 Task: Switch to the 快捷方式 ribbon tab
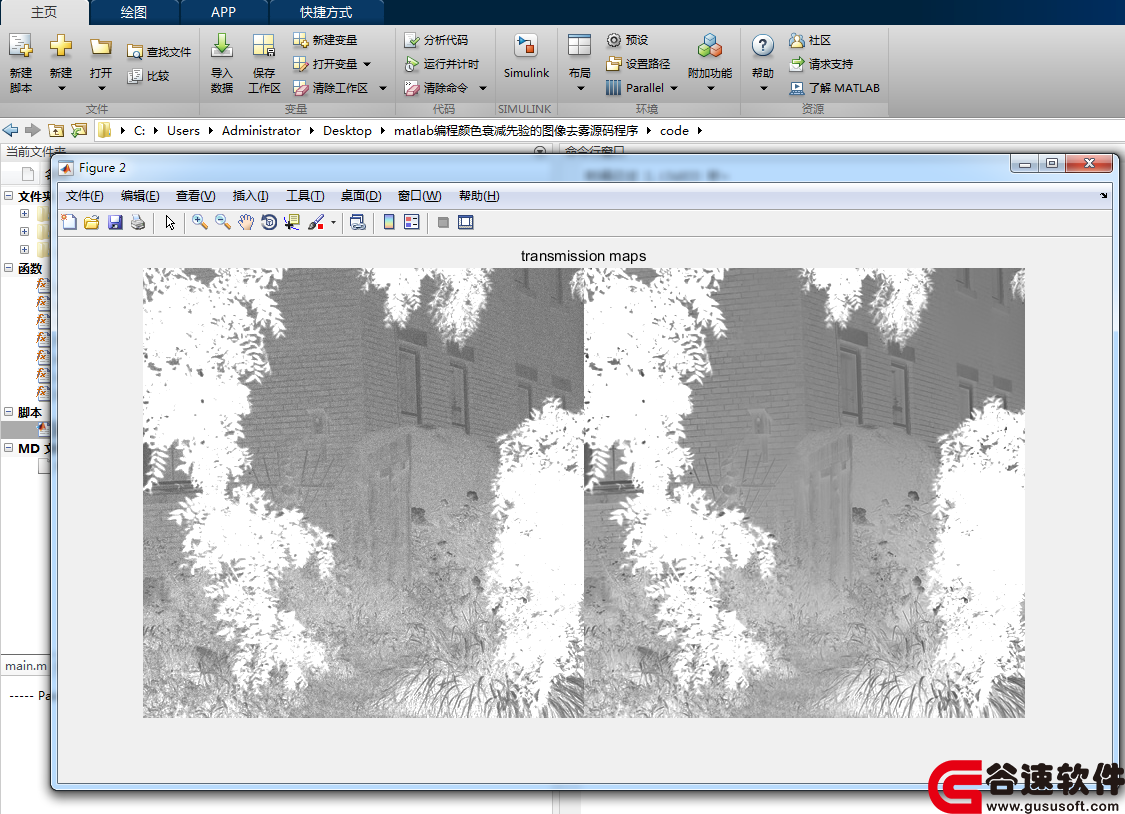click(326, 12)
